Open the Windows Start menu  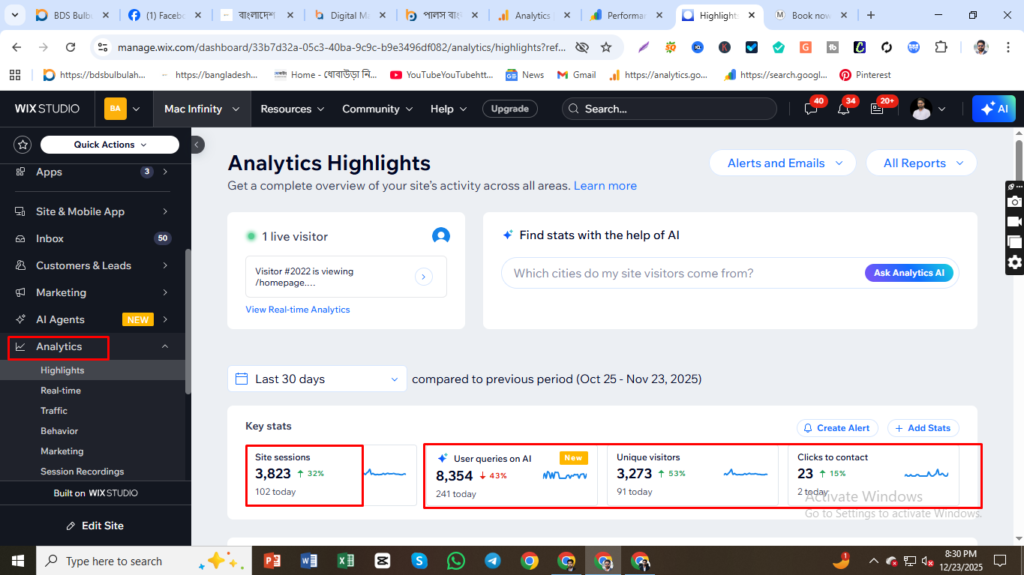coord(18,561)
